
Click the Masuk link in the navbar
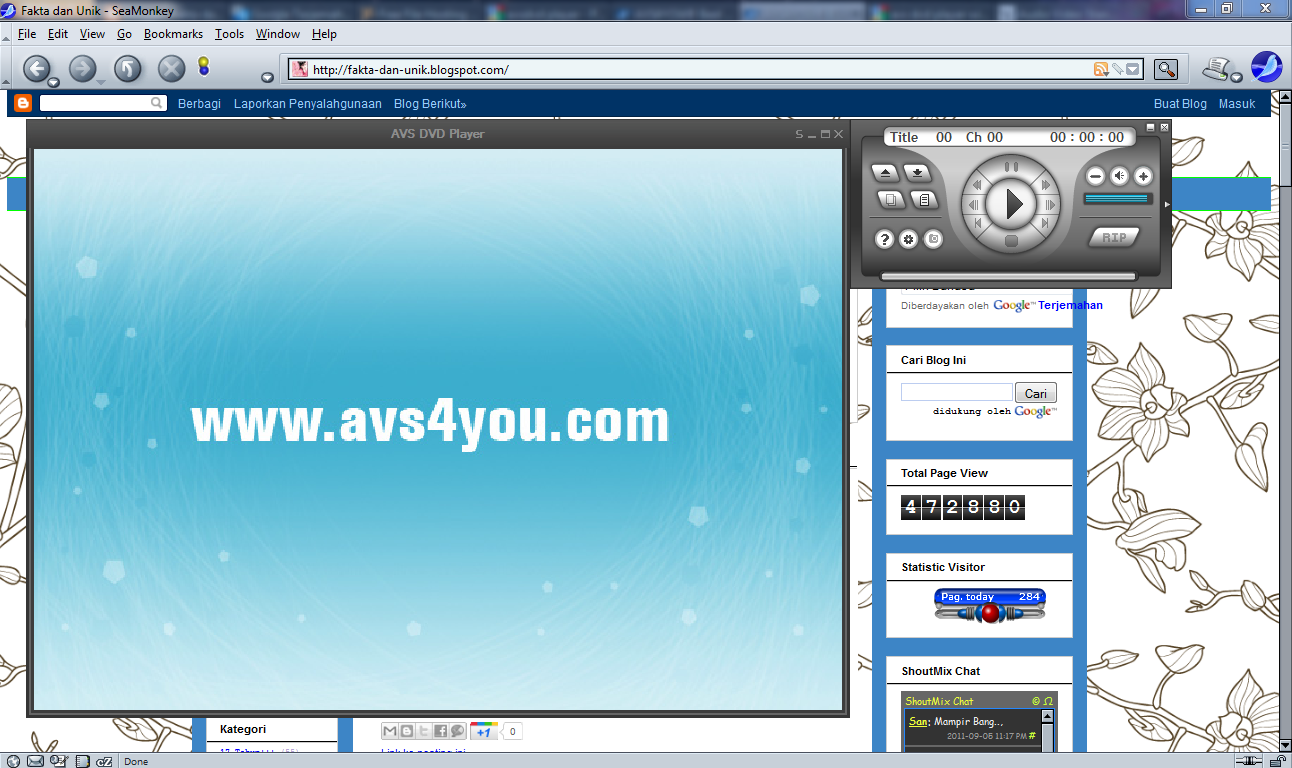point(1237,103)
